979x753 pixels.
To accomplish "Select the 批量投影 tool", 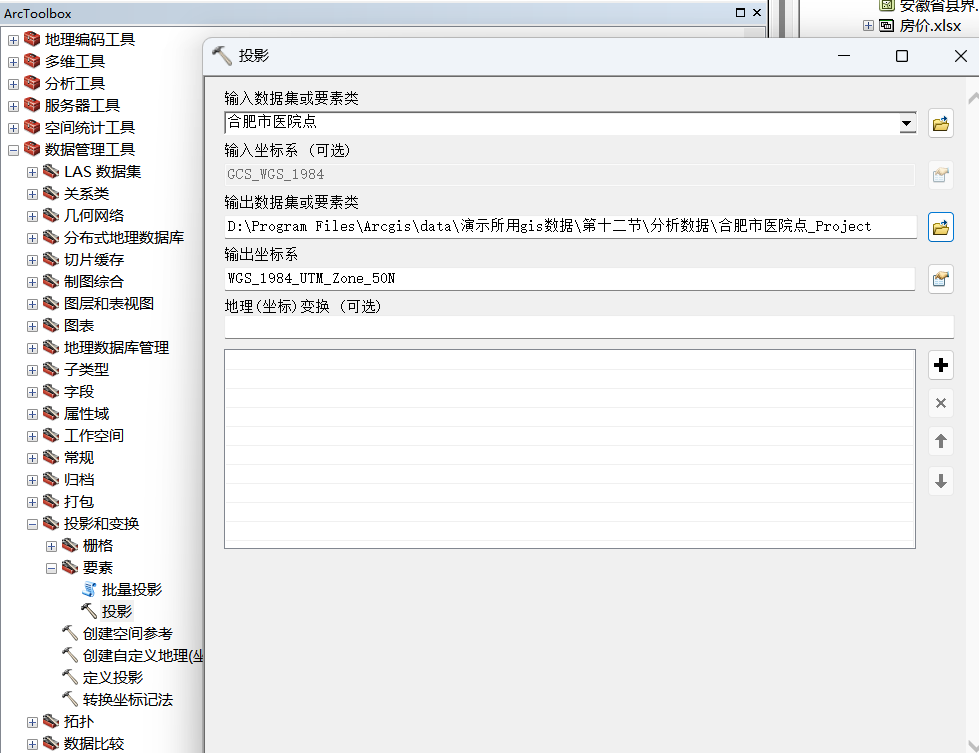I will [x=132, y=589].
